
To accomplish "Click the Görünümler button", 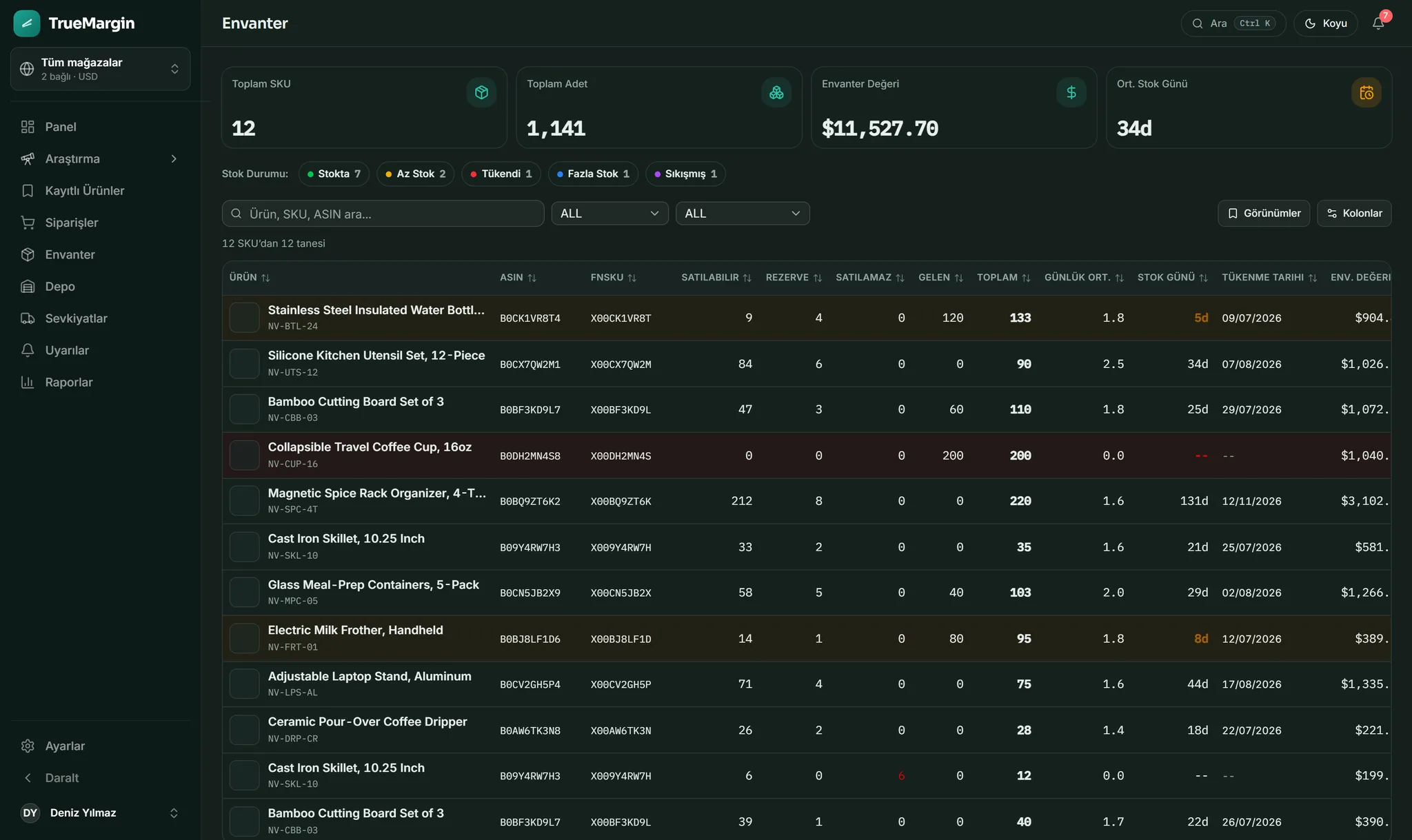I will coord(1264,214).
